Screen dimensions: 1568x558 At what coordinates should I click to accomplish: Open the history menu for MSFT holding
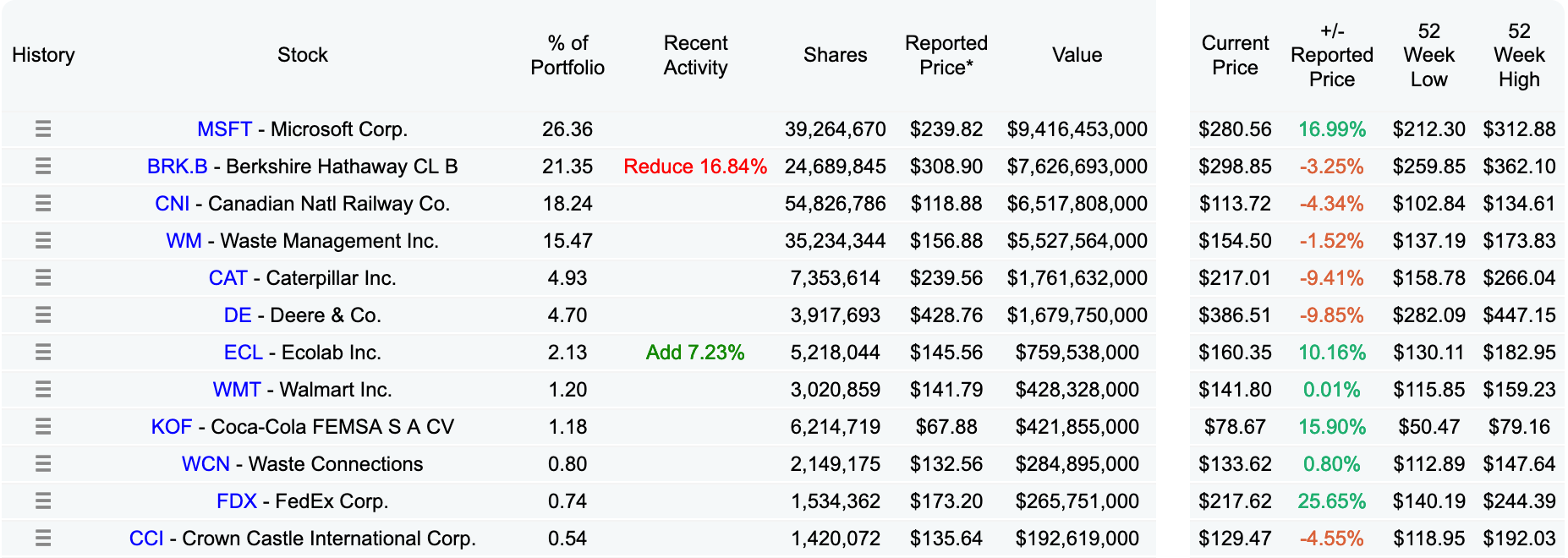click(x=44, y=129)
